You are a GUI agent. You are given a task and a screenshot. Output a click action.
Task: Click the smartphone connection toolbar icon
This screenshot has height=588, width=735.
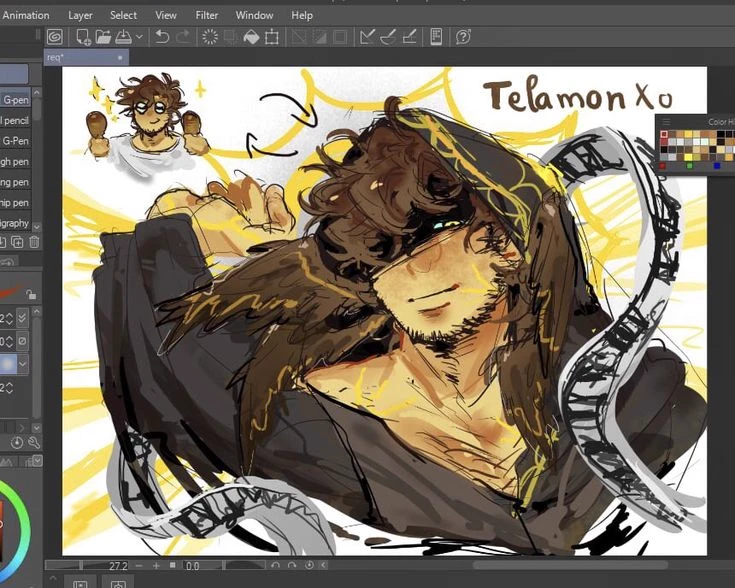(436, 37)
